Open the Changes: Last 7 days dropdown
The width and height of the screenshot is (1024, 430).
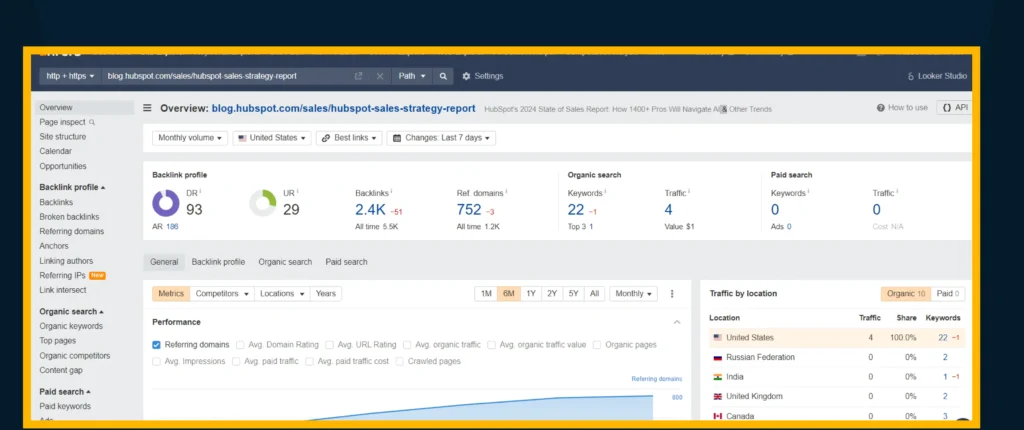tap(440, 138)
